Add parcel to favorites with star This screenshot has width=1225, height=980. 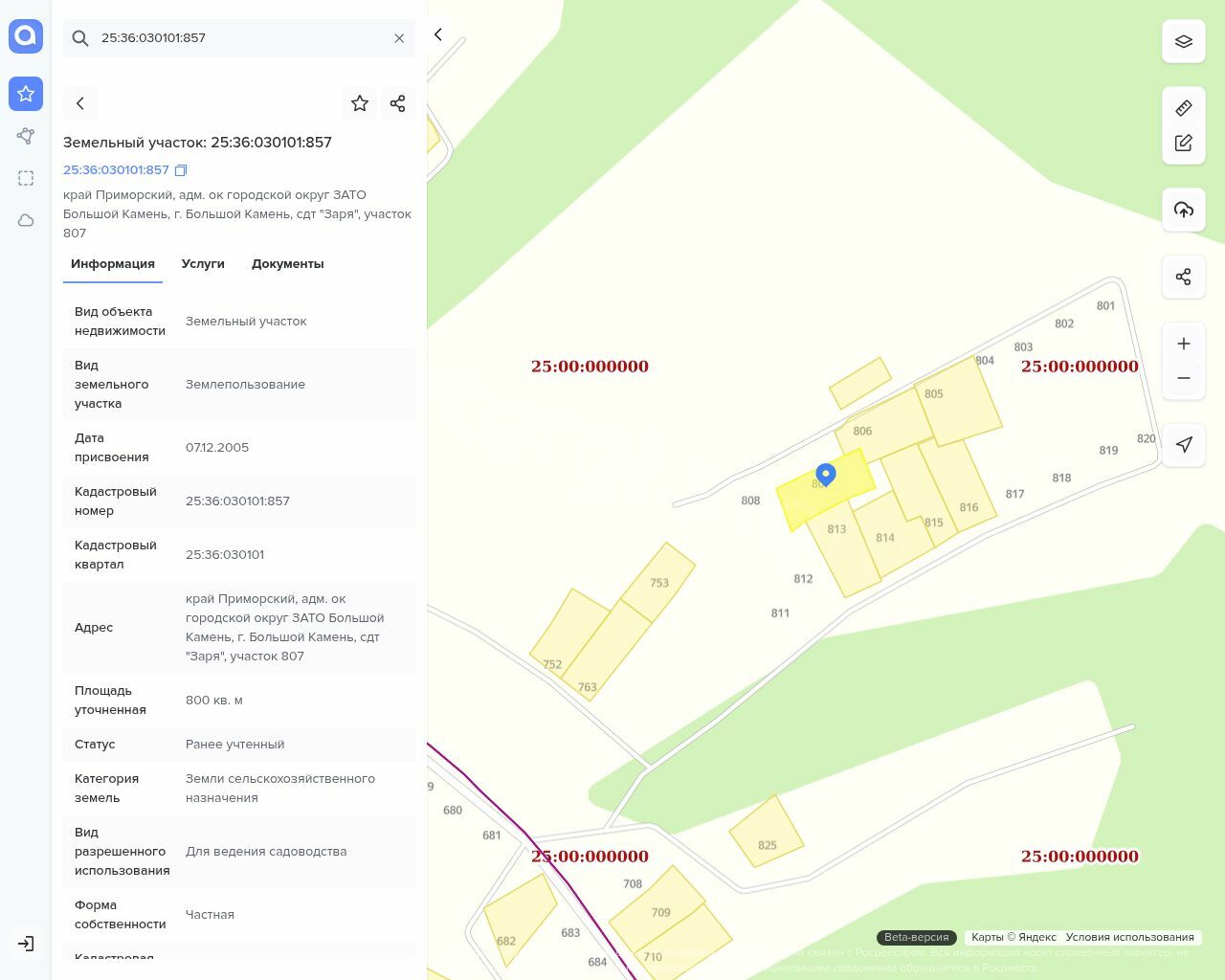coord(360,103)
